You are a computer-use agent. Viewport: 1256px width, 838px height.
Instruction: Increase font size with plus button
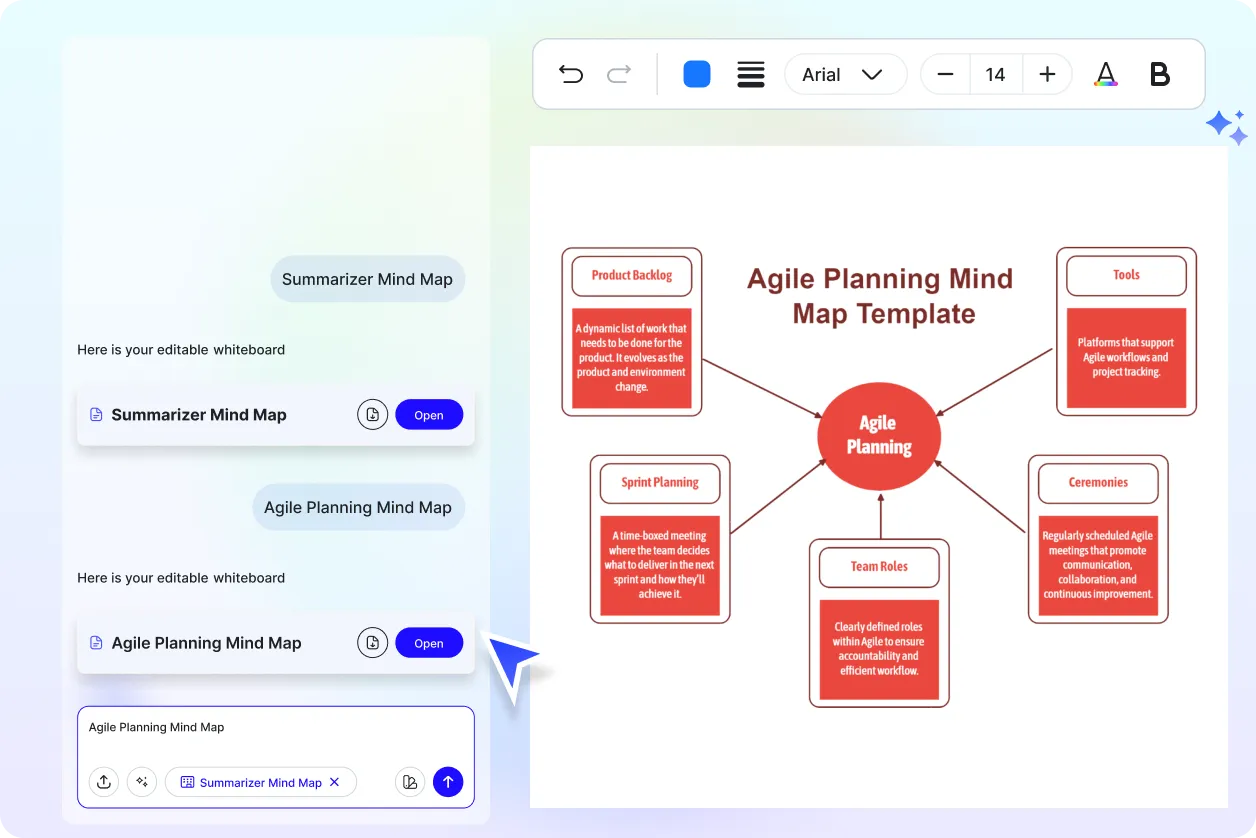(x=1047, y=74)
